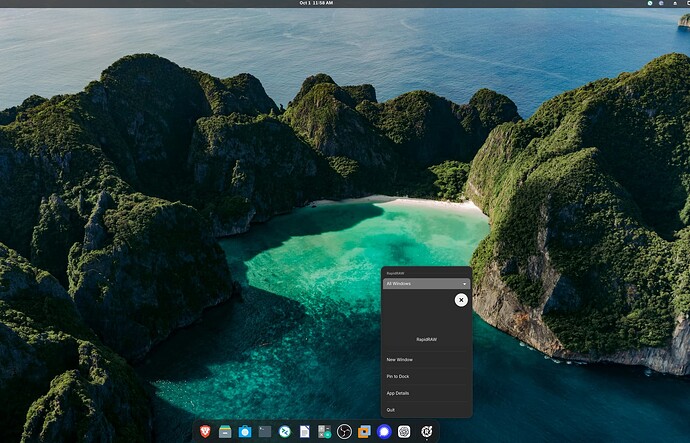Open the LibreOffice document icon in dock
690x443 pixels.
click(x=305, y=432)
